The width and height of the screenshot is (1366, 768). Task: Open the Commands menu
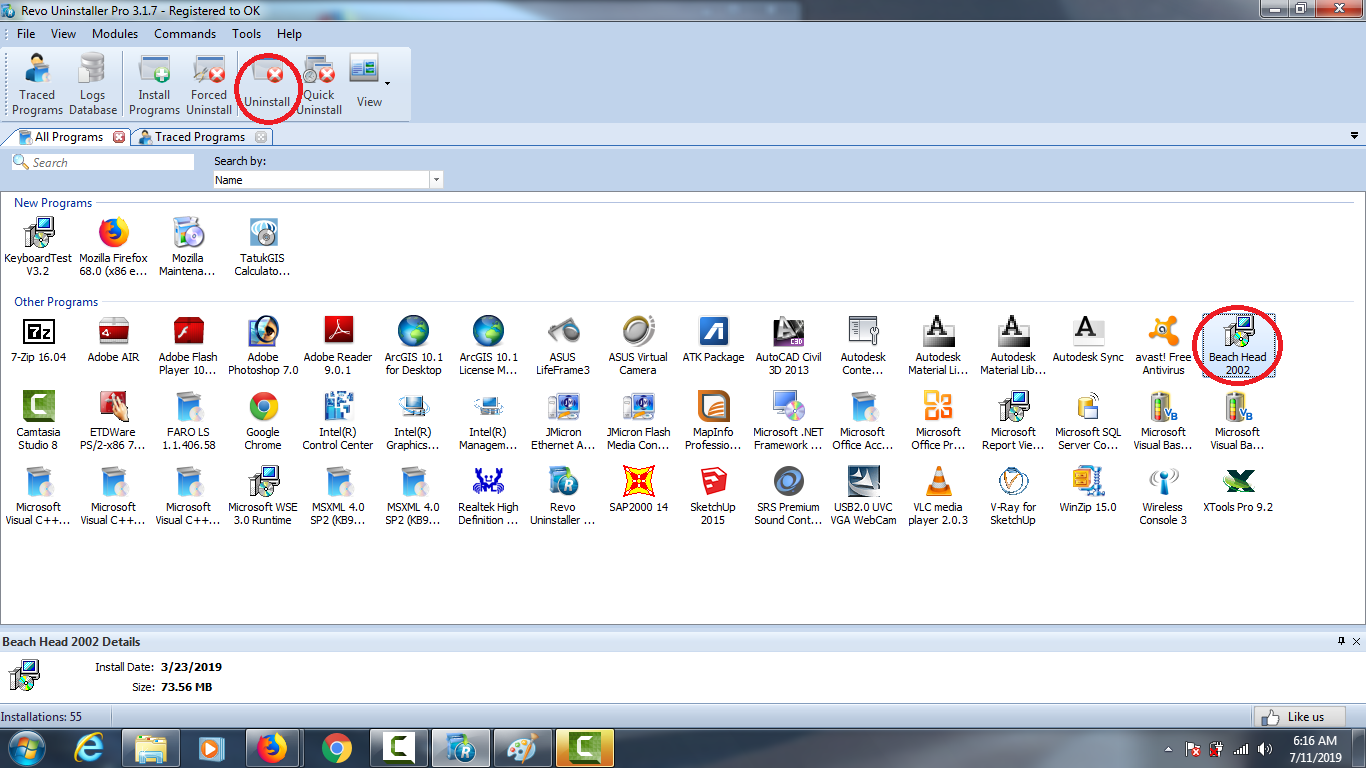[185, 34]
